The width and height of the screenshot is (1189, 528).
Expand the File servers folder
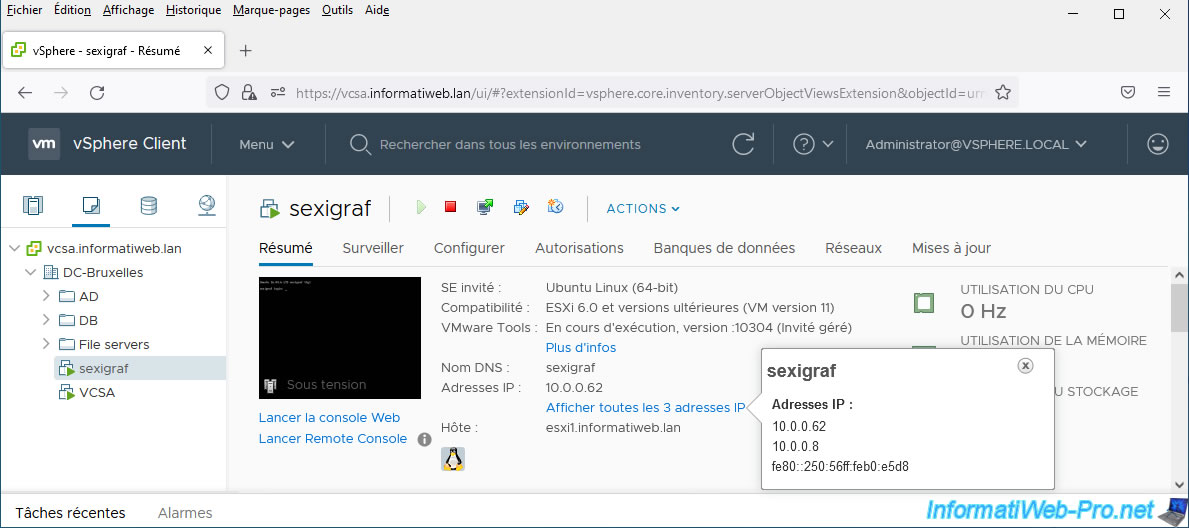(46, 344)
